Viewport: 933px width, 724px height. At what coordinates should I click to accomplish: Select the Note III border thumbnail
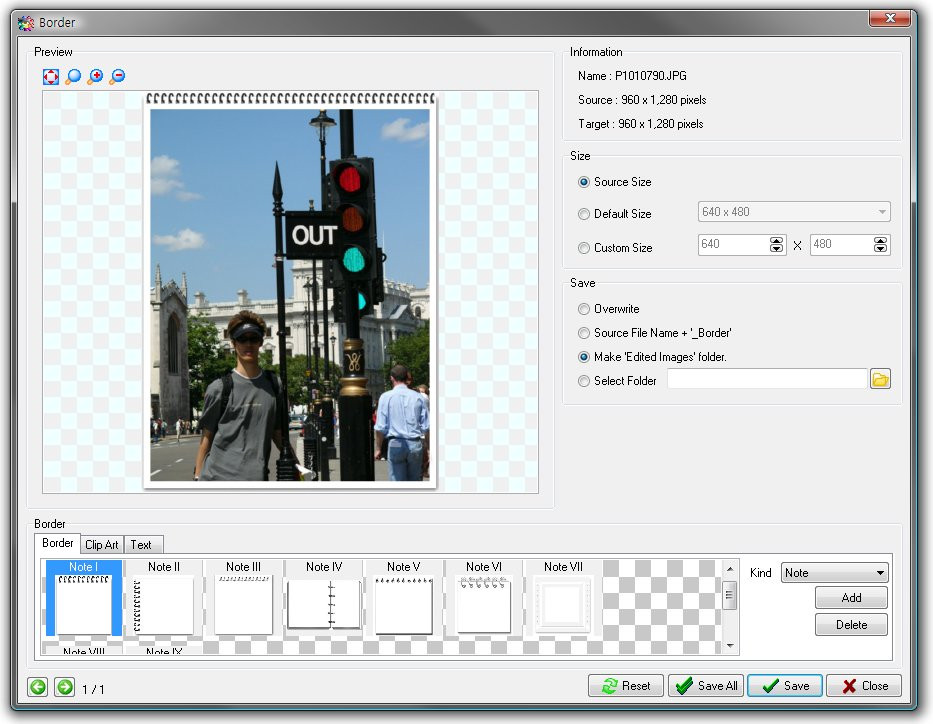[243, 598]
